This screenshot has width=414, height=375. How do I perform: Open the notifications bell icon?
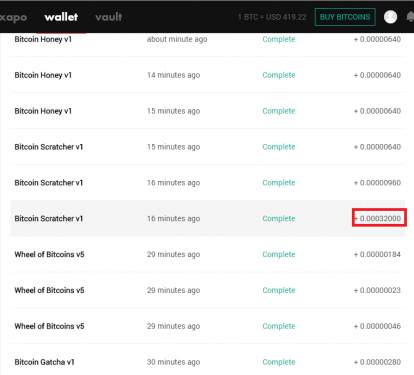pyautogui.click(x=410, y=17)
